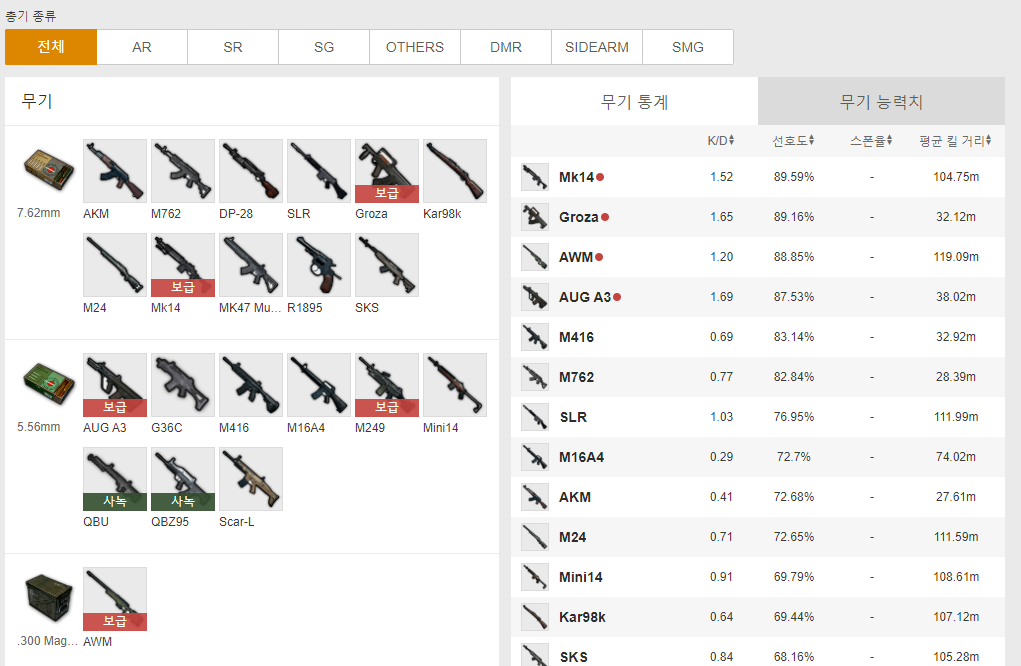The image size is (1021, 666).
Task: Open AUG A3 name link in the stats table
Action: click(x=585, y=298)
